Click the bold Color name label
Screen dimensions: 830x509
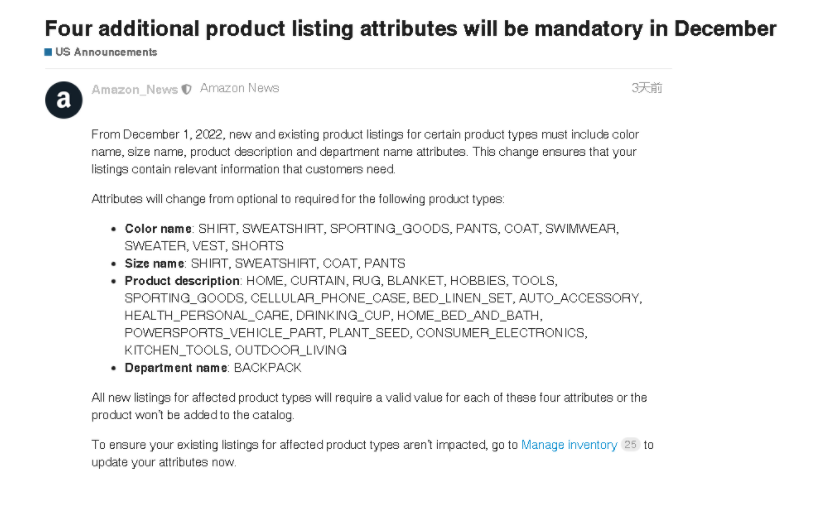click(x=158, y=228)
